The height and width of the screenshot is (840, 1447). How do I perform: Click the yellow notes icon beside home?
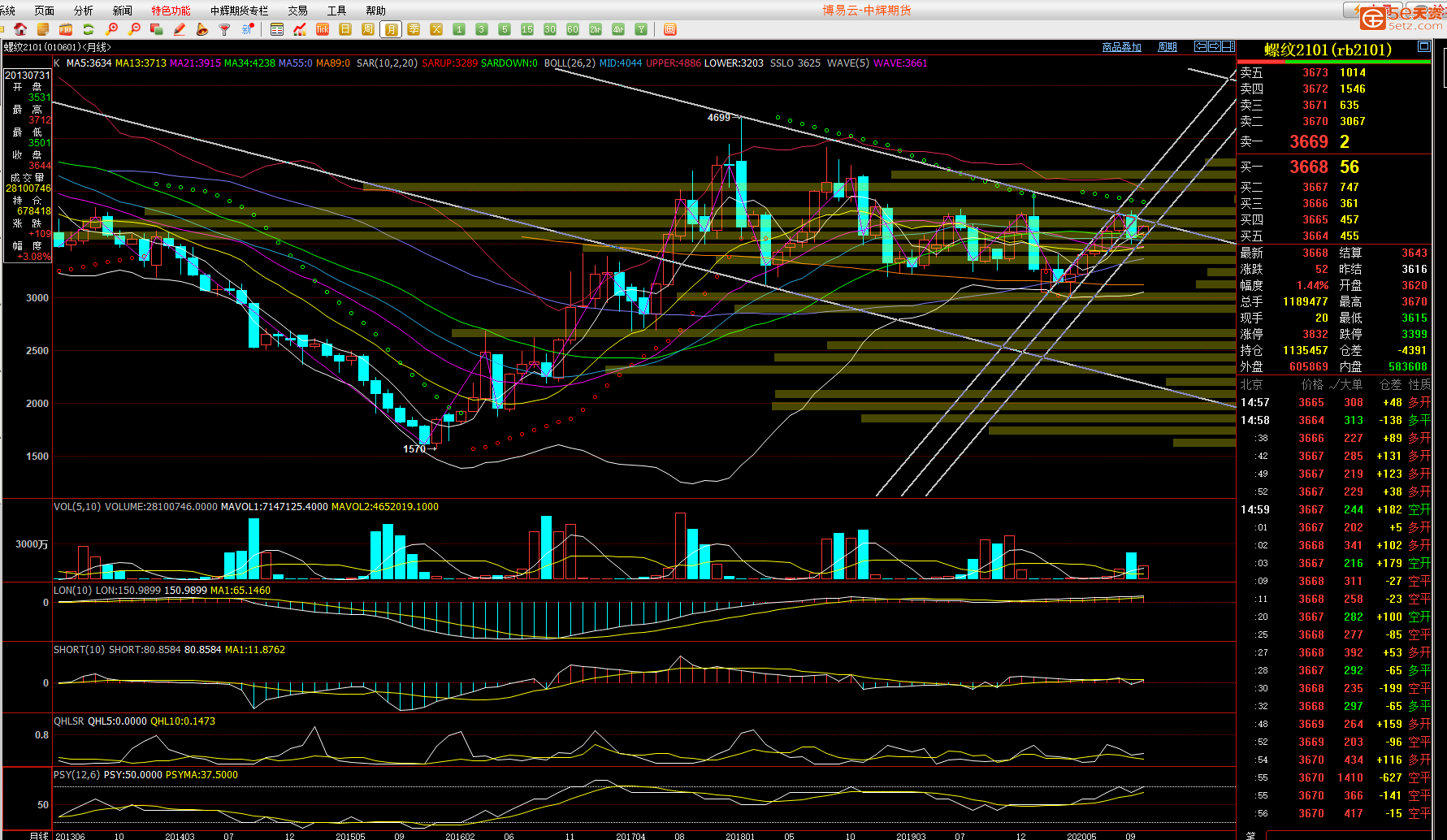[43, 29]
